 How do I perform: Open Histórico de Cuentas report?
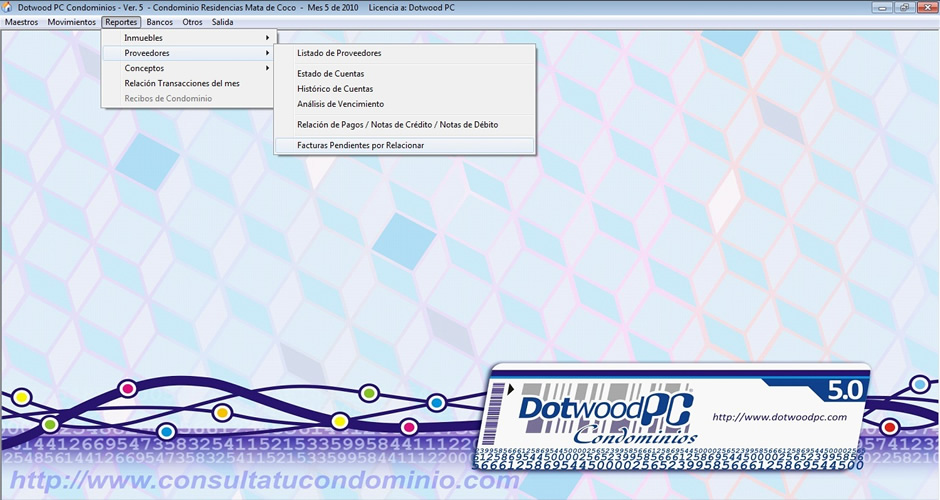(405, 89)
